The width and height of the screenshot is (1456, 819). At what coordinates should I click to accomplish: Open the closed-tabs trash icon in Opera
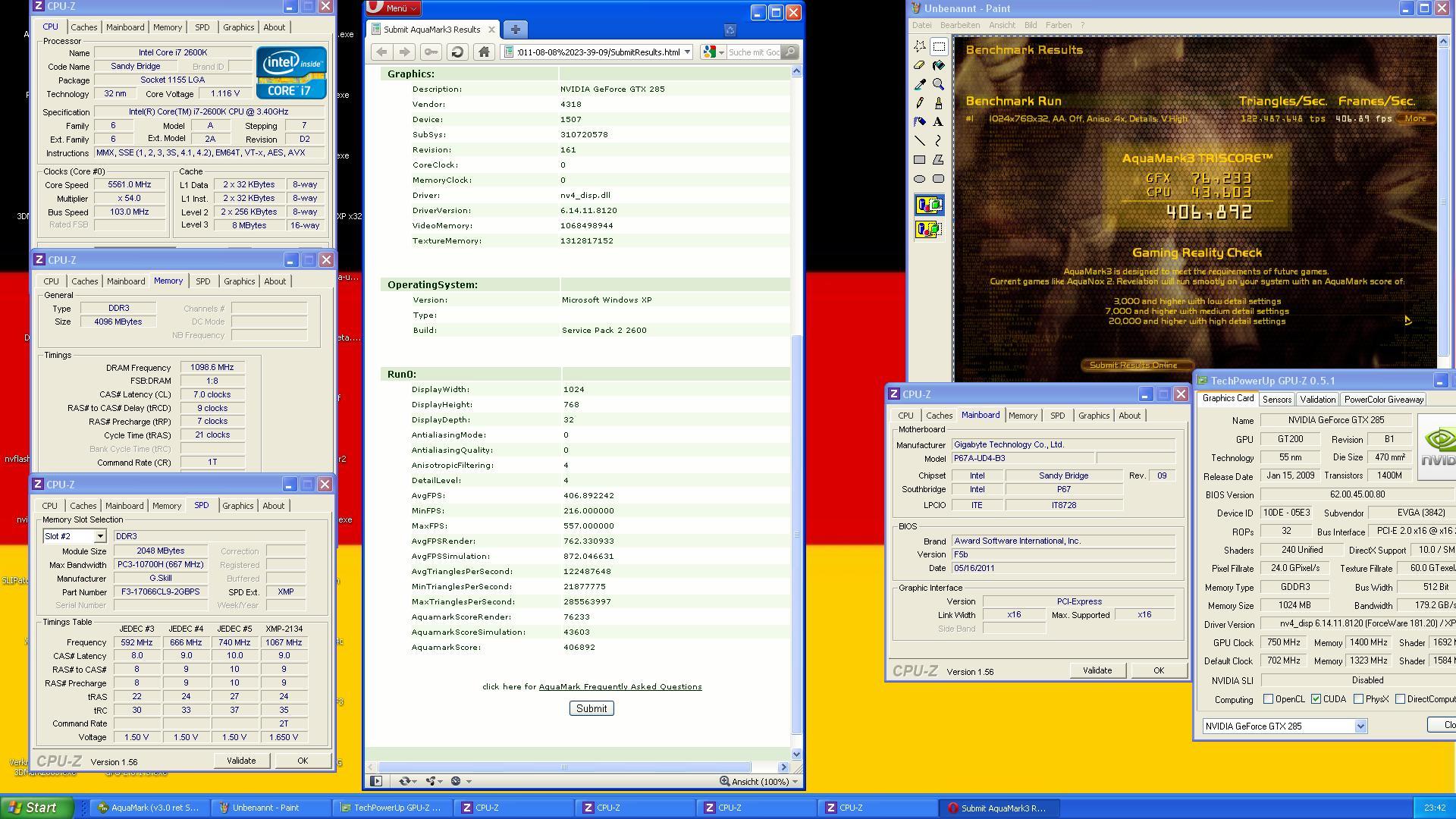pos(730,30)
